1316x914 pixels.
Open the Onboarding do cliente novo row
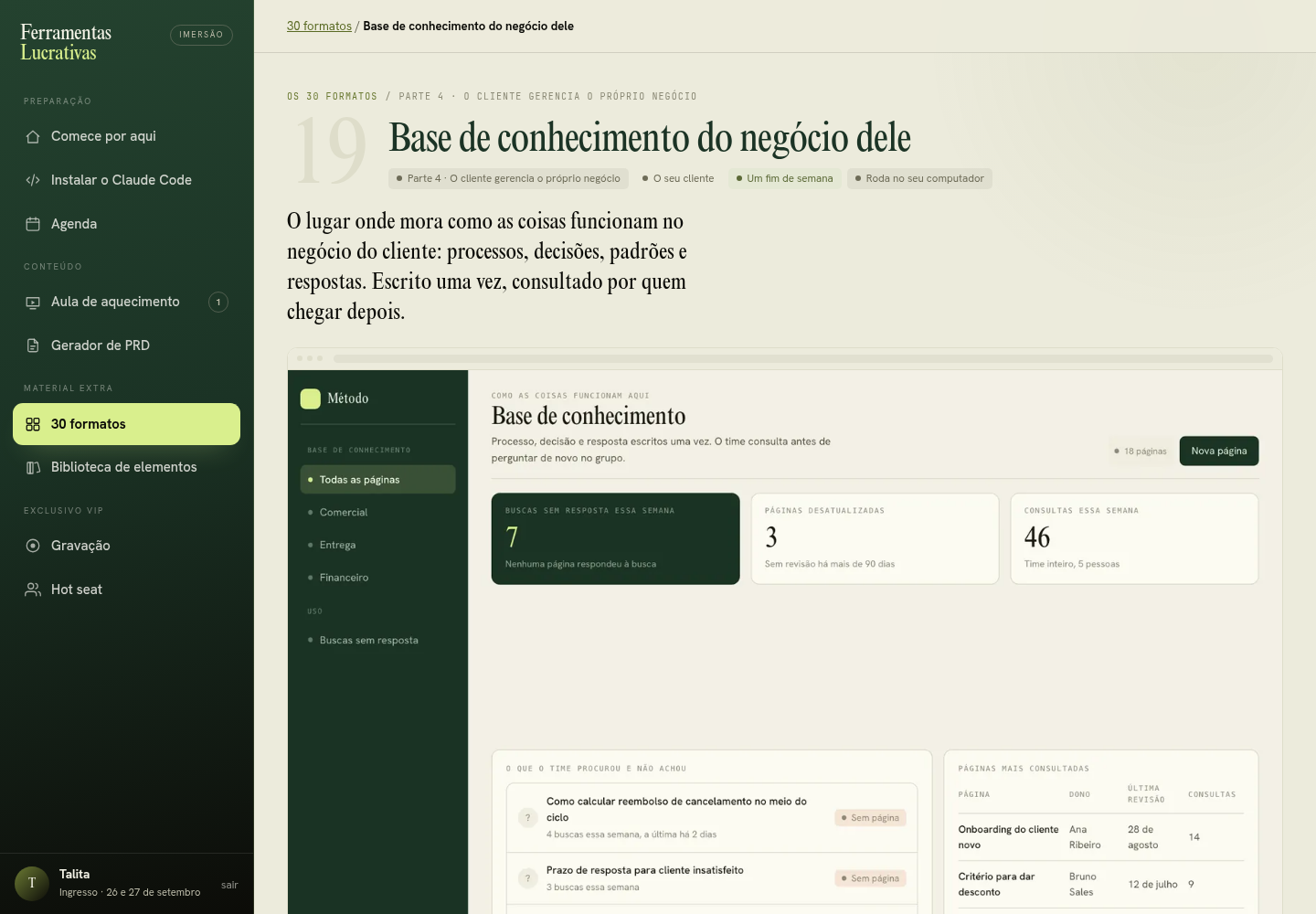[1100, 837]
